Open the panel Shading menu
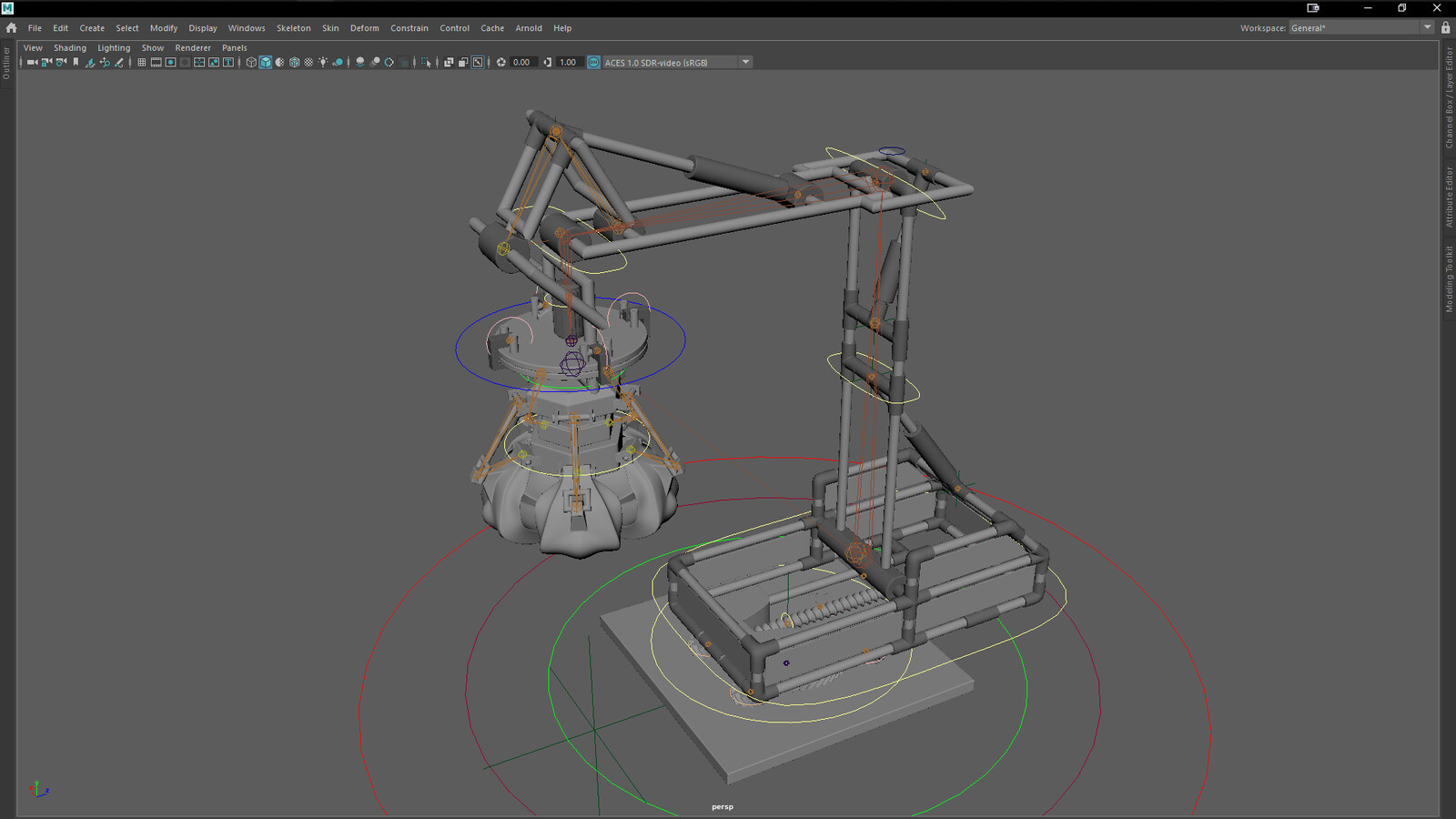Screen dimensions: 1456x819 pos(70,48)
